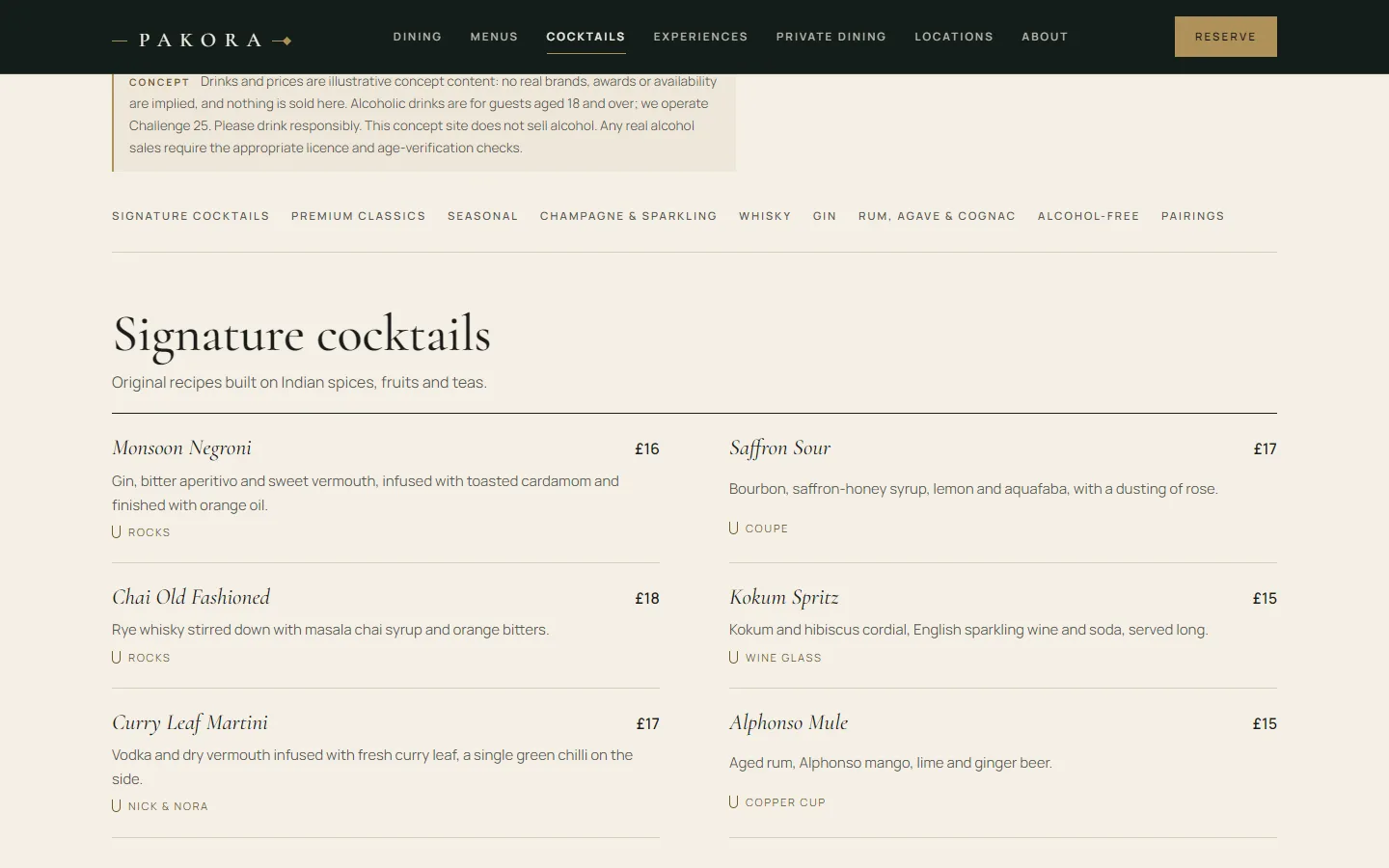Visit the About page

coord(1045,37)
